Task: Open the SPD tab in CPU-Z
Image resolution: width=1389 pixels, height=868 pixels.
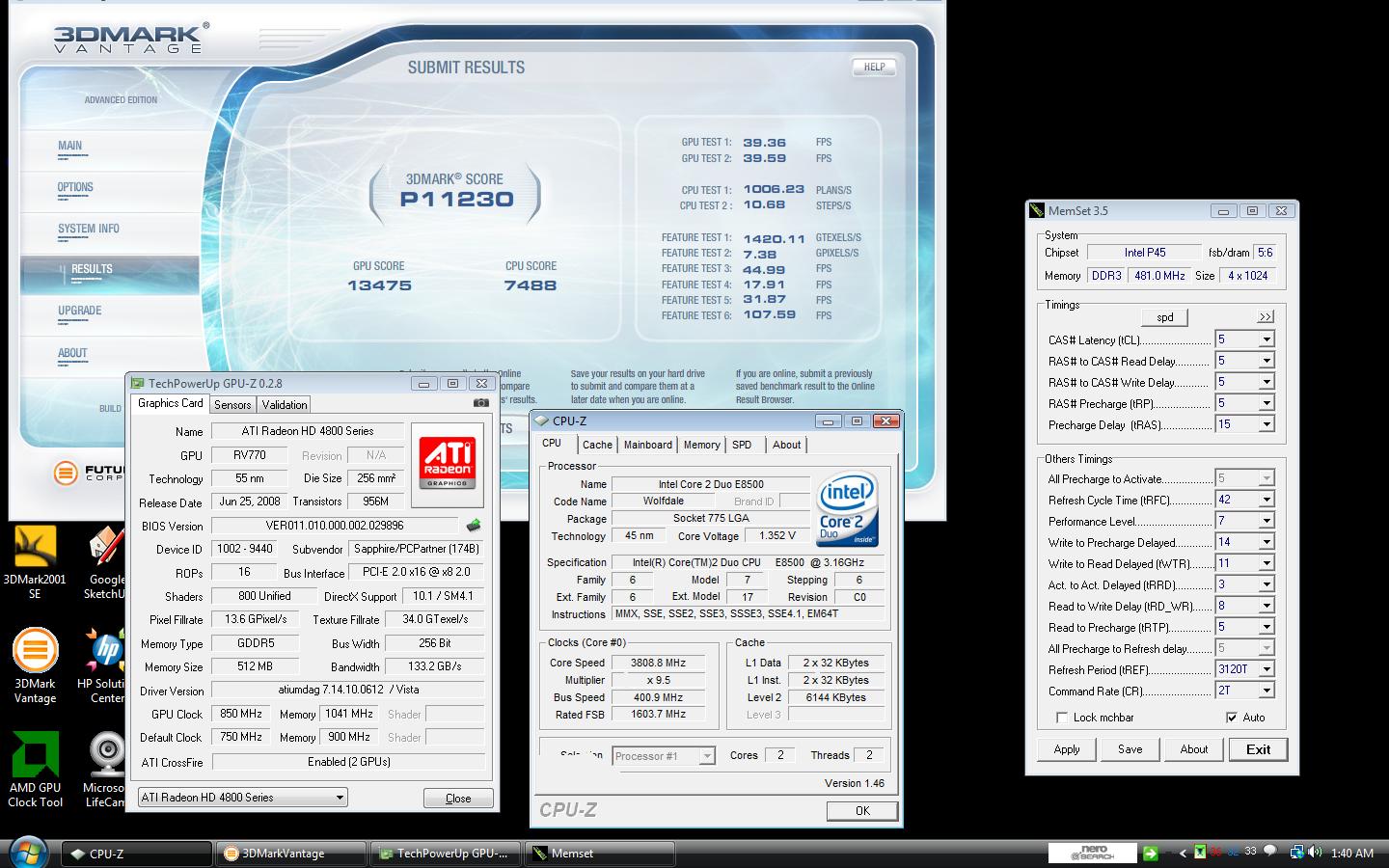Action: tap(742, 445)
